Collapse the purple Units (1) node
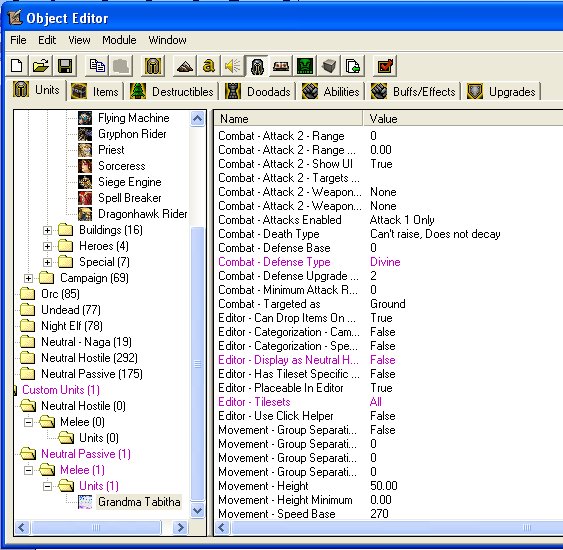The width and height of the screenshot is (563, 550). point(47,486)
